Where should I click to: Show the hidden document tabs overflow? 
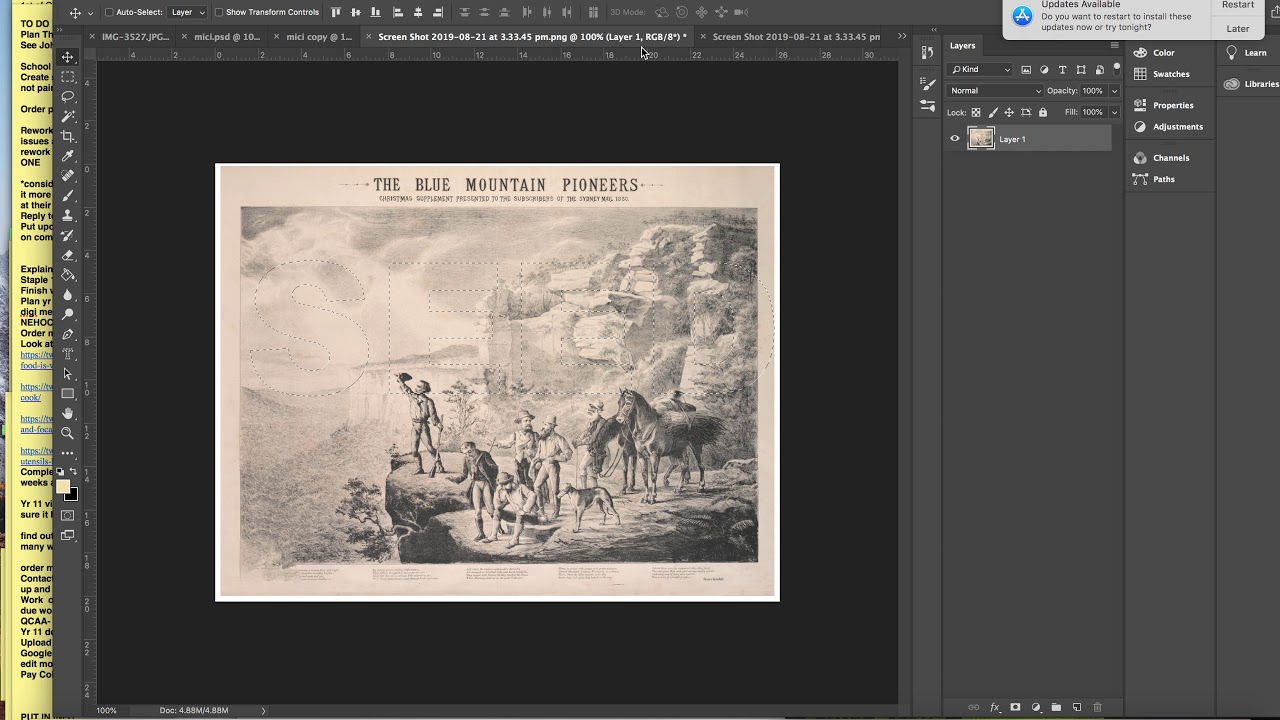tap(902, 36)
